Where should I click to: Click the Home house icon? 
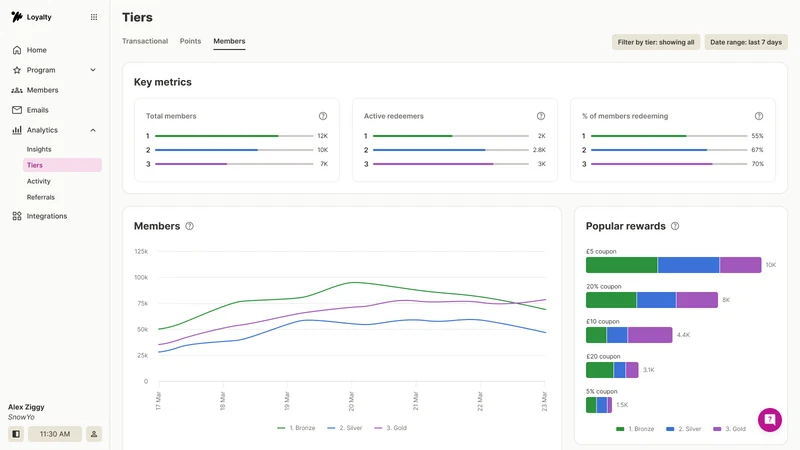(17, 50)
